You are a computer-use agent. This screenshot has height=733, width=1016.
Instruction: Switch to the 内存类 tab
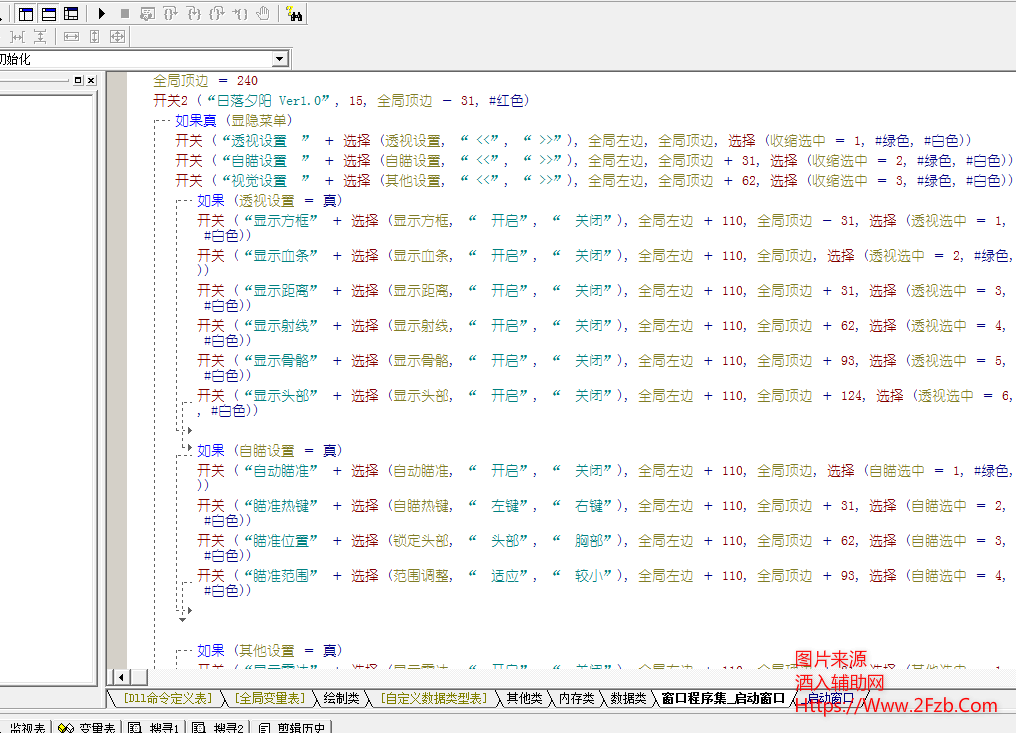pos(576,698)
